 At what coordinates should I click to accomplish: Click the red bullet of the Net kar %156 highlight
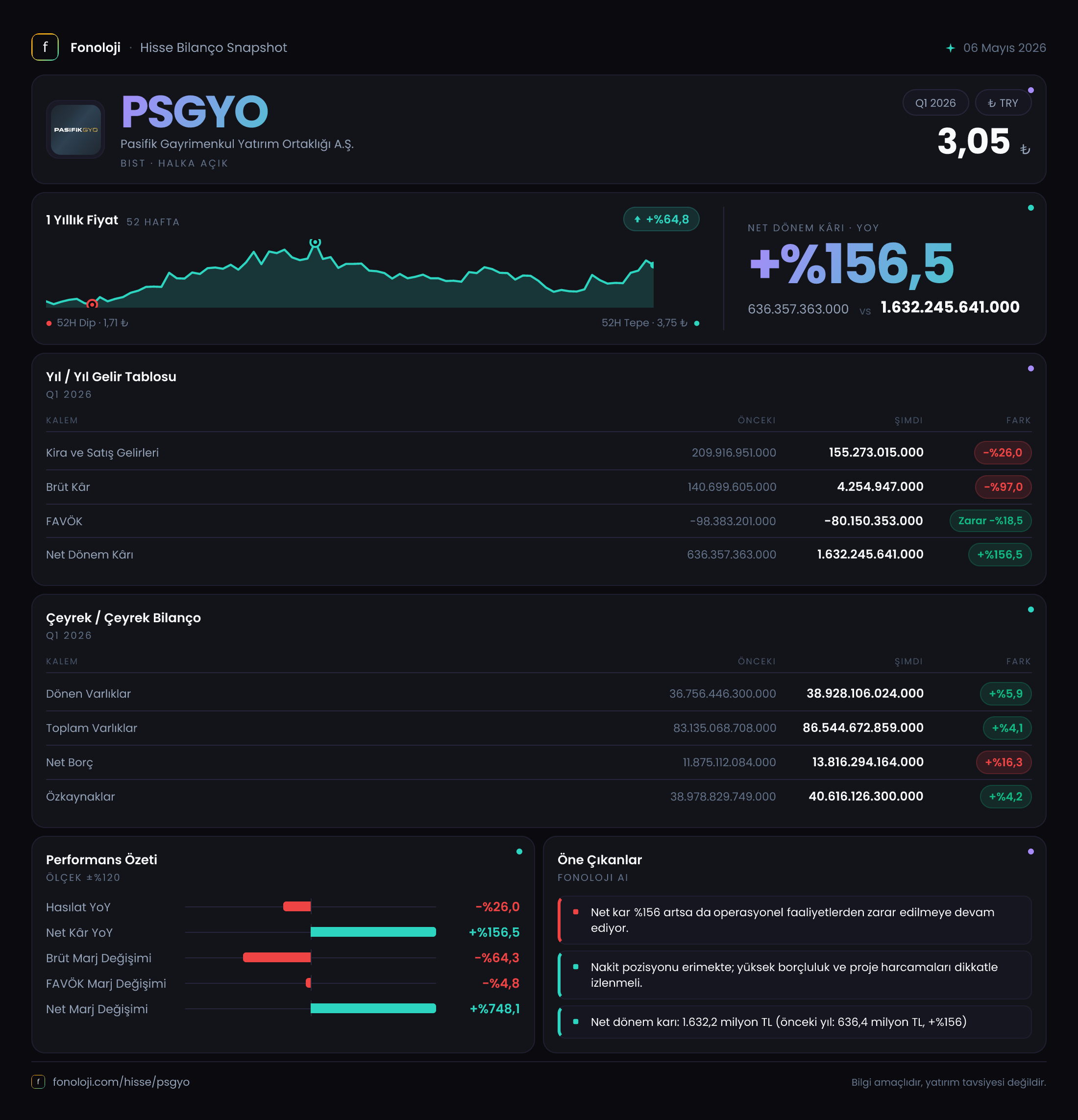pos(576,912)
